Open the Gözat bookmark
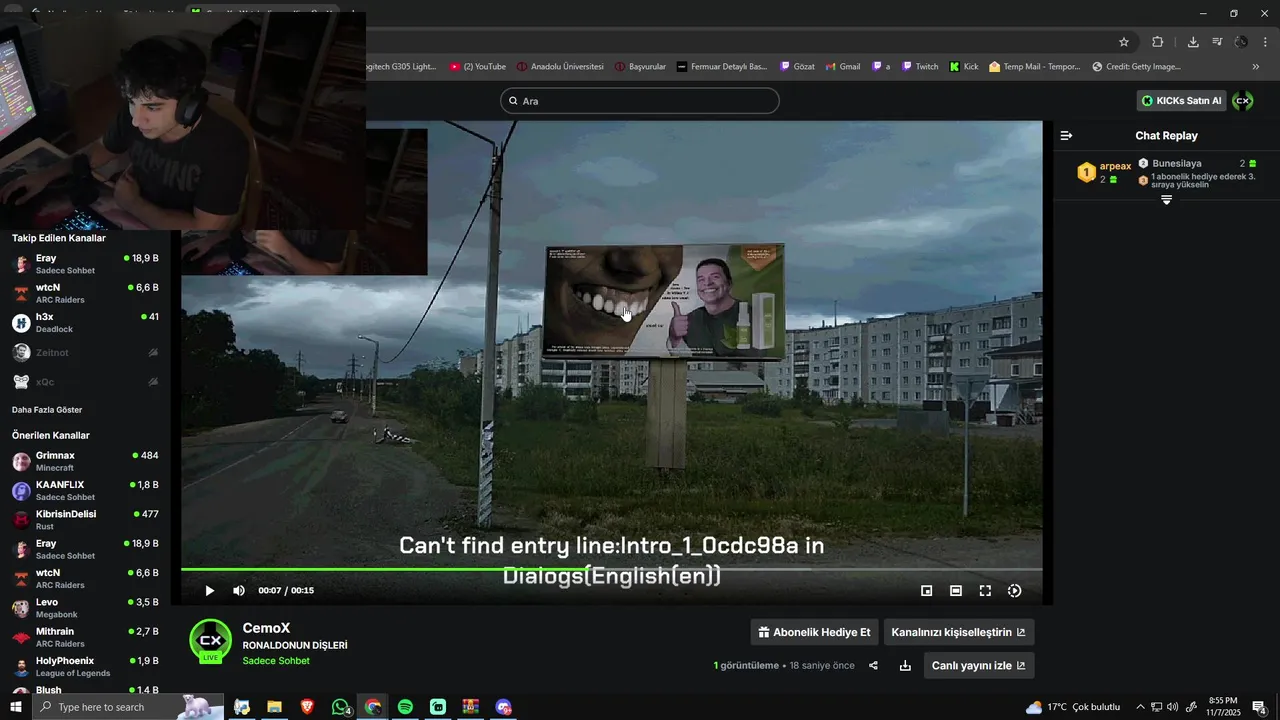Viewport: 1280px width, 720px height. [x=797, y=67]
